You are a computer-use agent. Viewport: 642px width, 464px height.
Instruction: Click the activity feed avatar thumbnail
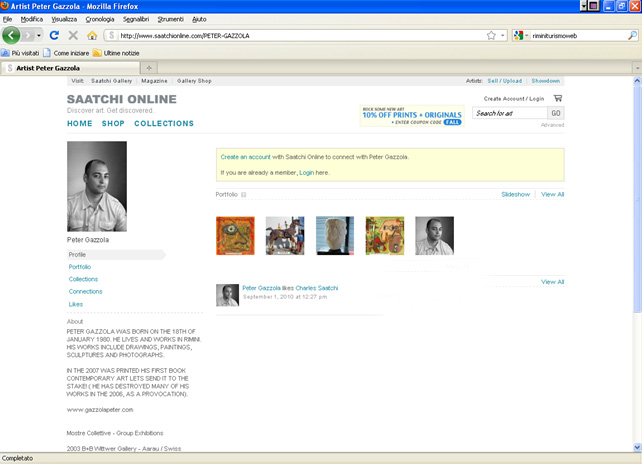pos(227,295)
